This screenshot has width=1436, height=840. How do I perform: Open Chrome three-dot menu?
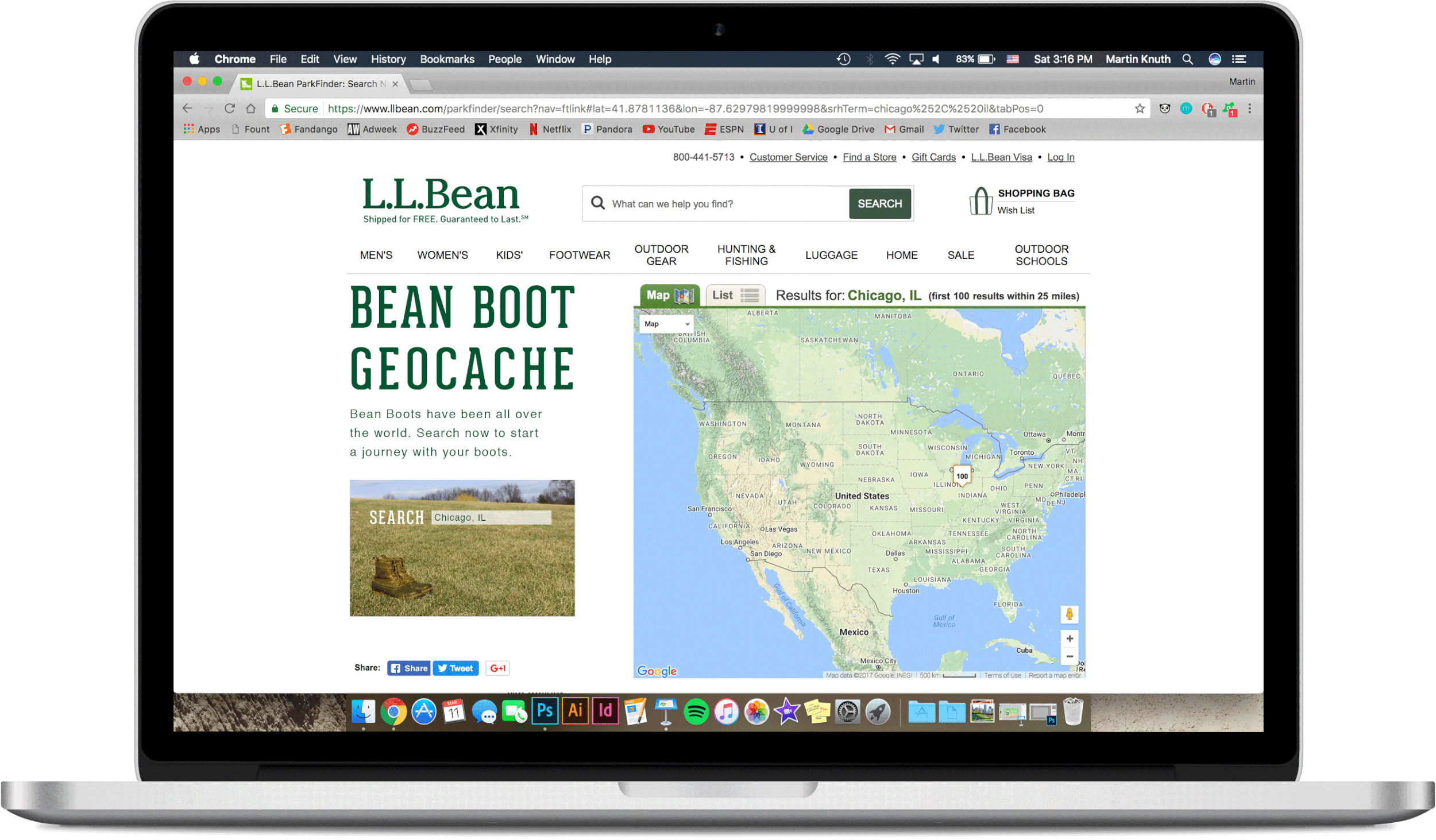(x=1249, y=109)
